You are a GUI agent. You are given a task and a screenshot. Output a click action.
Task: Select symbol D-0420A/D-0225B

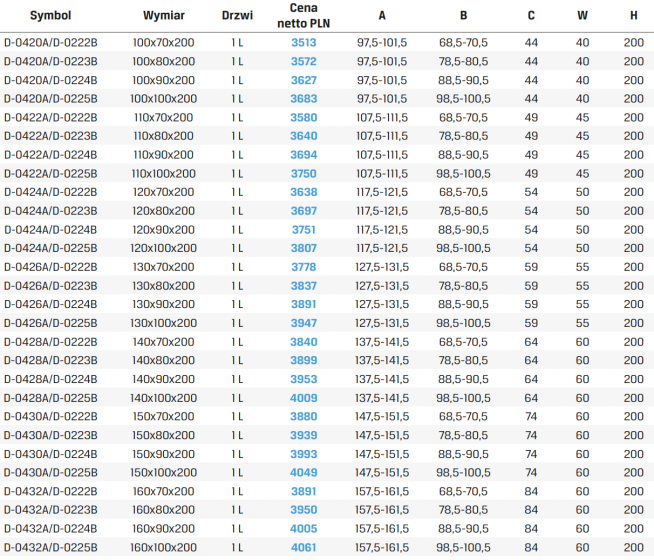pyautogui.click(x=50, y=99)
